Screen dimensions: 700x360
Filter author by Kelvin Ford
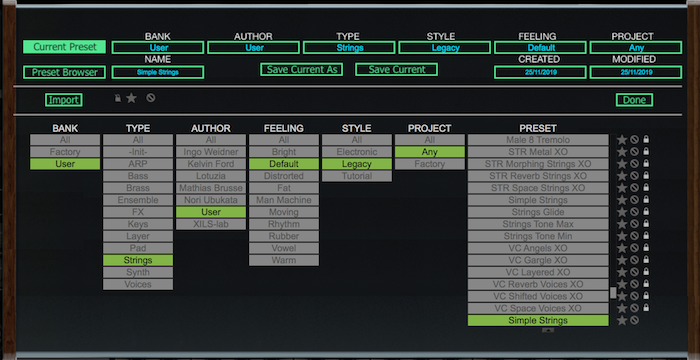(x=211, y=164)
